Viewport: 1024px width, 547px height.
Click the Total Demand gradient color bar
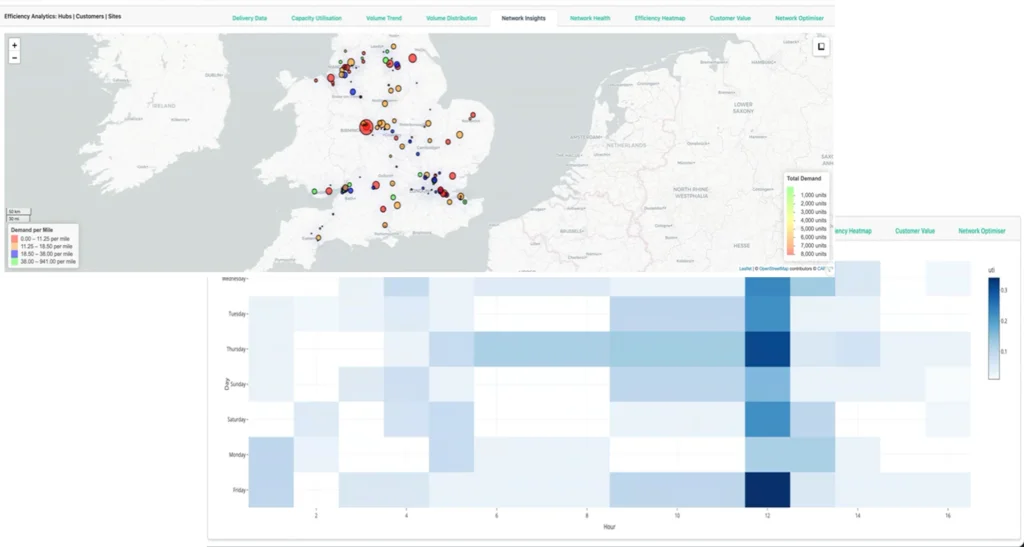click(x=790, y=216)
